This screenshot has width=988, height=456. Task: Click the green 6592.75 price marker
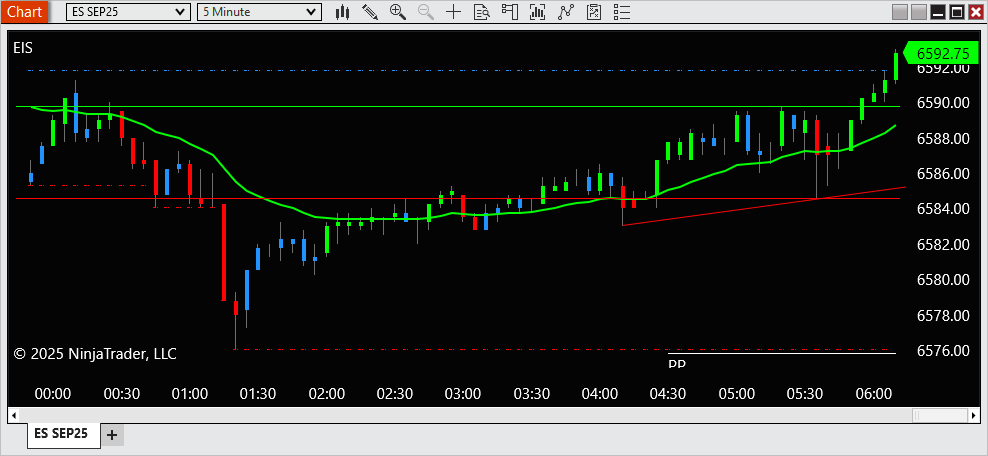941,53
